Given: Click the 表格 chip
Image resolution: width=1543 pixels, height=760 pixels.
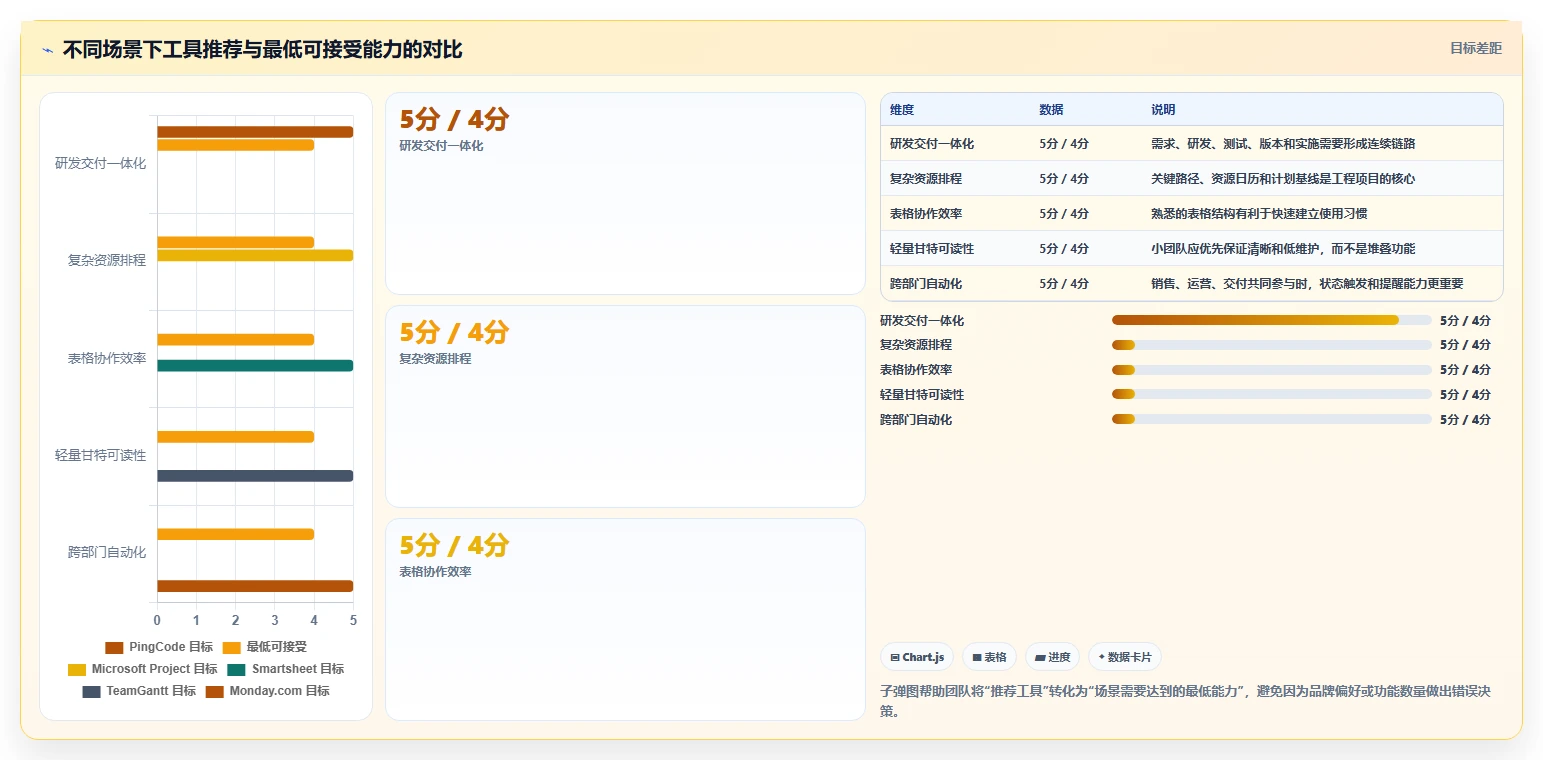Looking at the screenshot, I should click(x=989, y=657).
